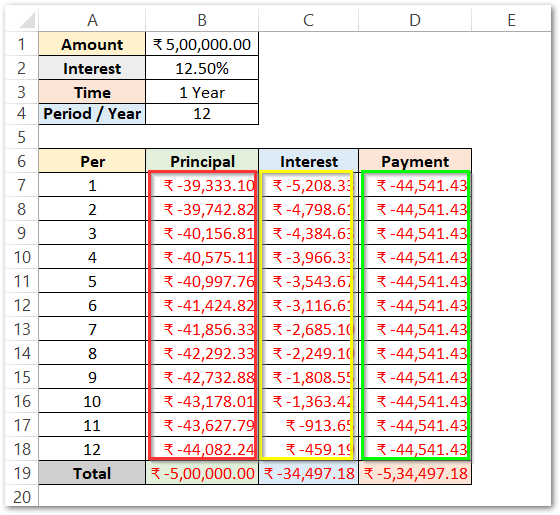
Task: Select principal cell ₹ -40,156.81
Action: pyautogui.click(x=202, y=233)
